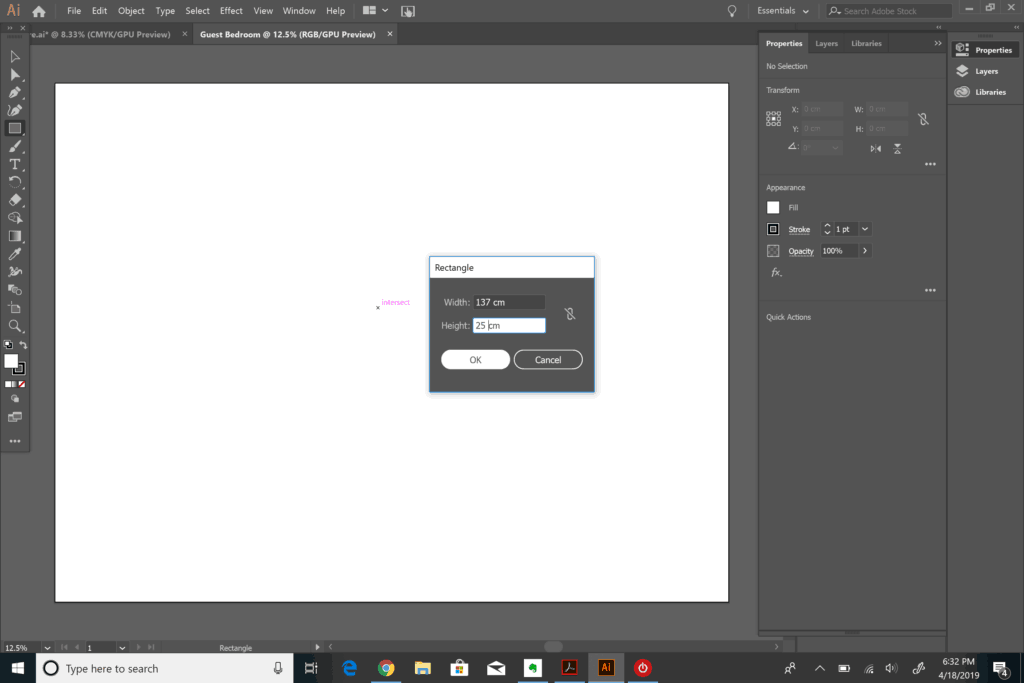
Task: Select the Blend tool
Action: (14, 290)
